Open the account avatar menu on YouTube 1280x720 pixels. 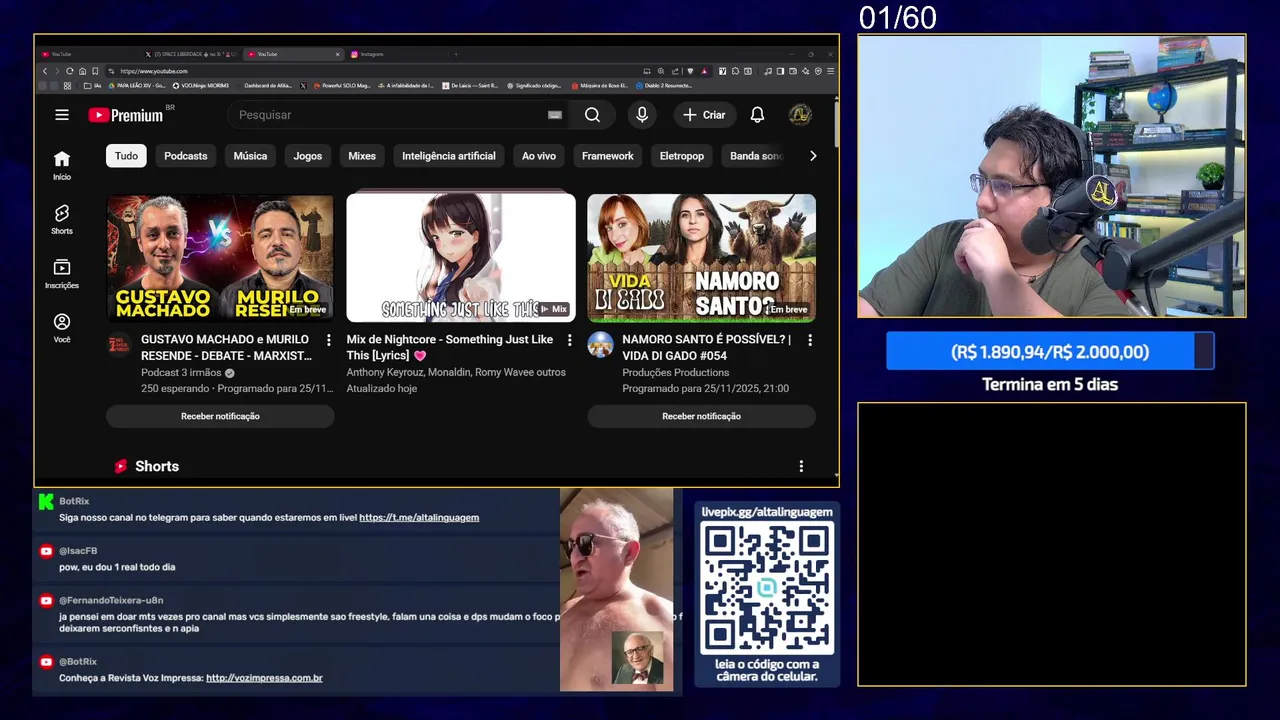pos(800,115)
